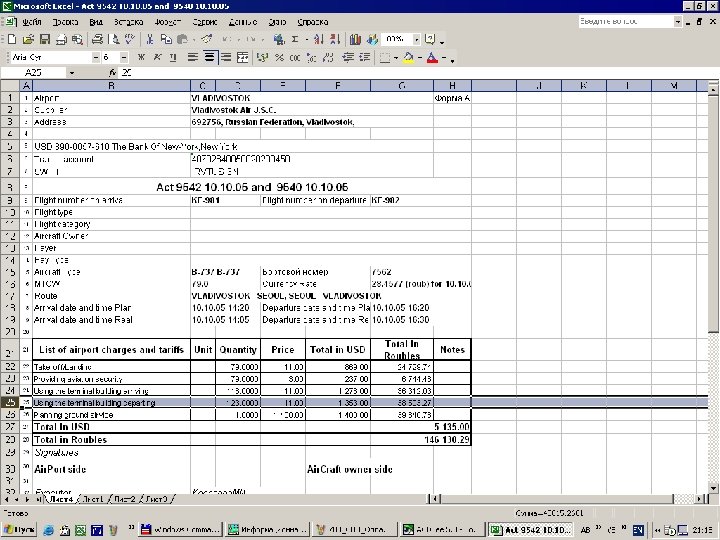Apply percent style to the cell
Image resolution: width=720 pixels, height=540 pixels.
[279, 57]
